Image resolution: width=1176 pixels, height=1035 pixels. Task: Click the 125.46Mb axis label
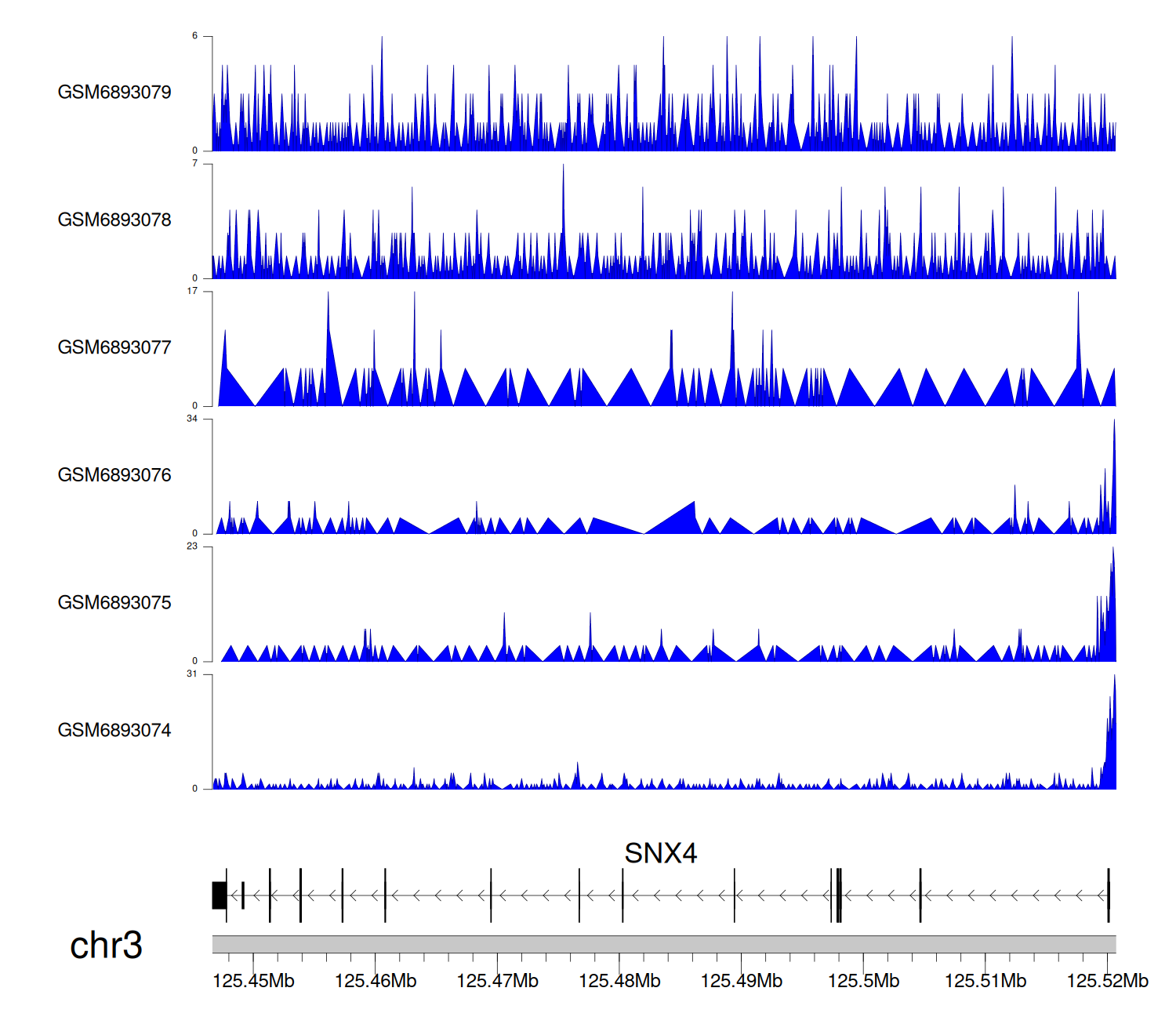(x=376, y=981)
